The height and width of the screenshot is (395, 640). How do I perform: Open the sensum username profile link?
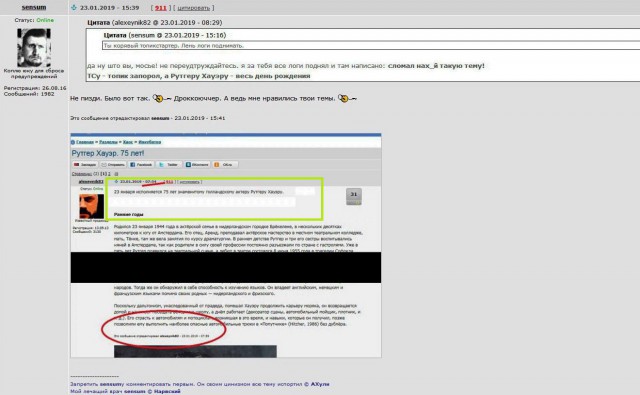click(x=34, y=7)
